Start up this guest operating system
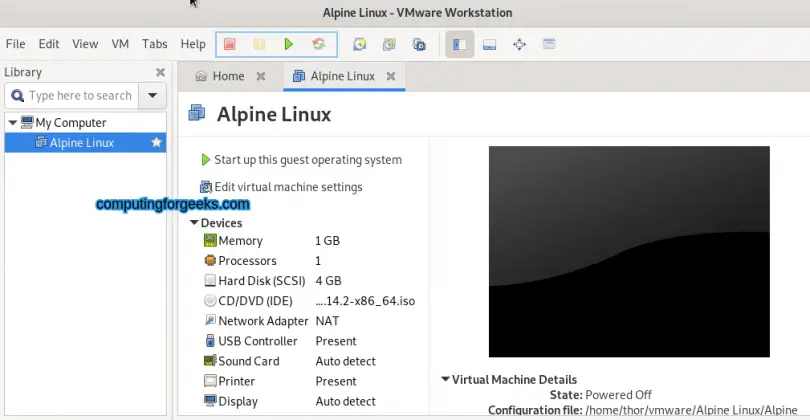 click(301, 160)
